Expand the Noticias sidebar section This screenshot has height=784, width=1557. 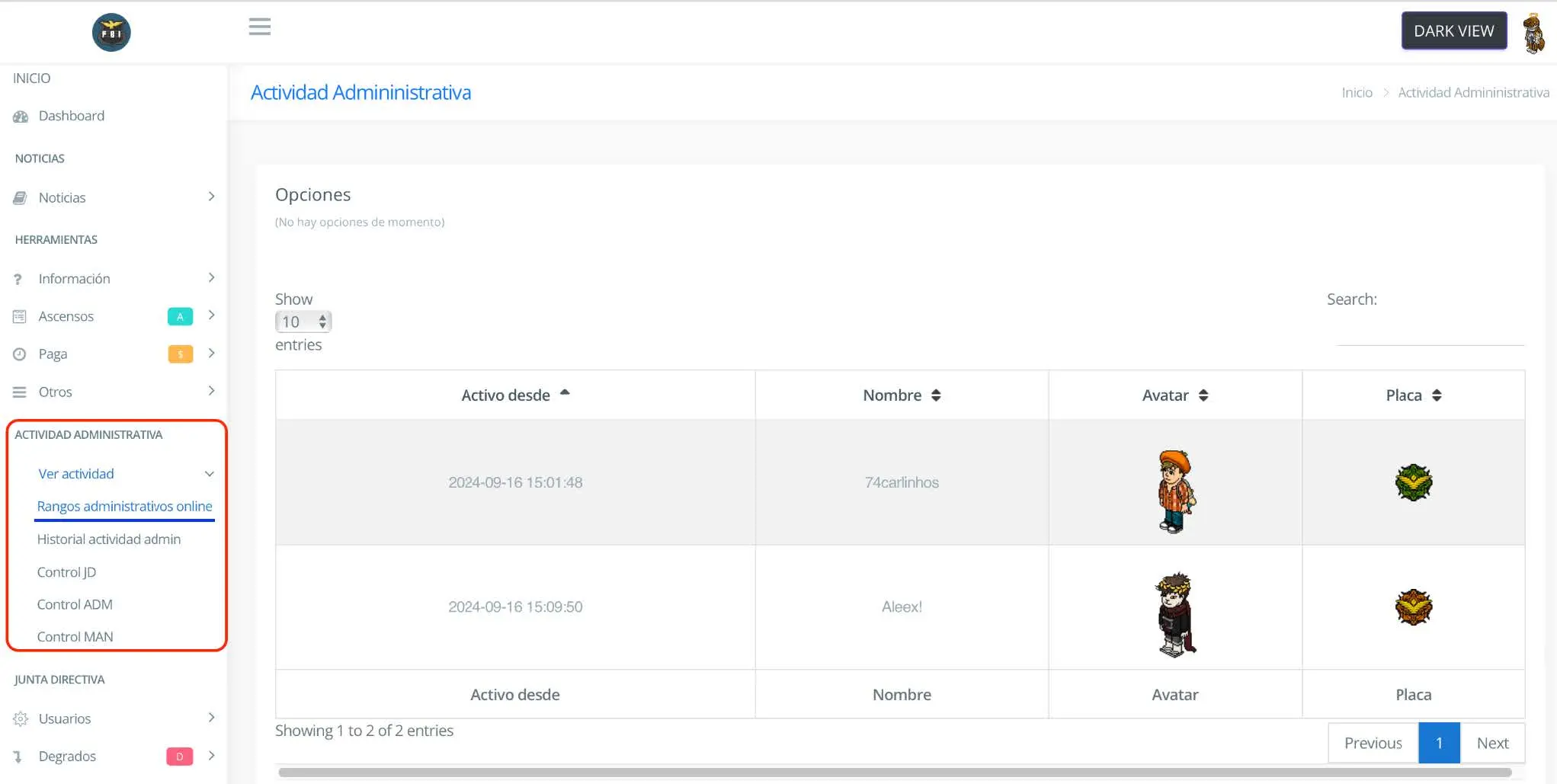click(114, 197)
